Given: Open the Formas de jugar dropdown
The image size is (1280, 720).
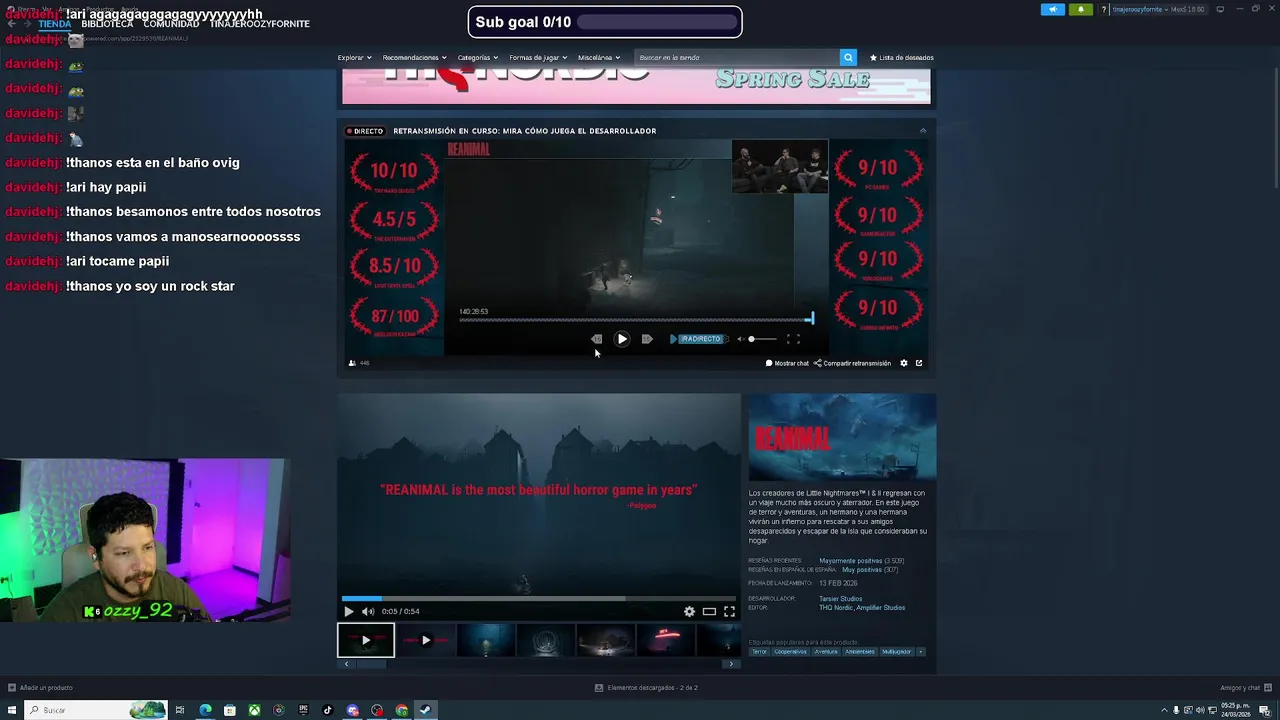Looking at the screenshot, I should pyautogui.click(x=538, y=57).
